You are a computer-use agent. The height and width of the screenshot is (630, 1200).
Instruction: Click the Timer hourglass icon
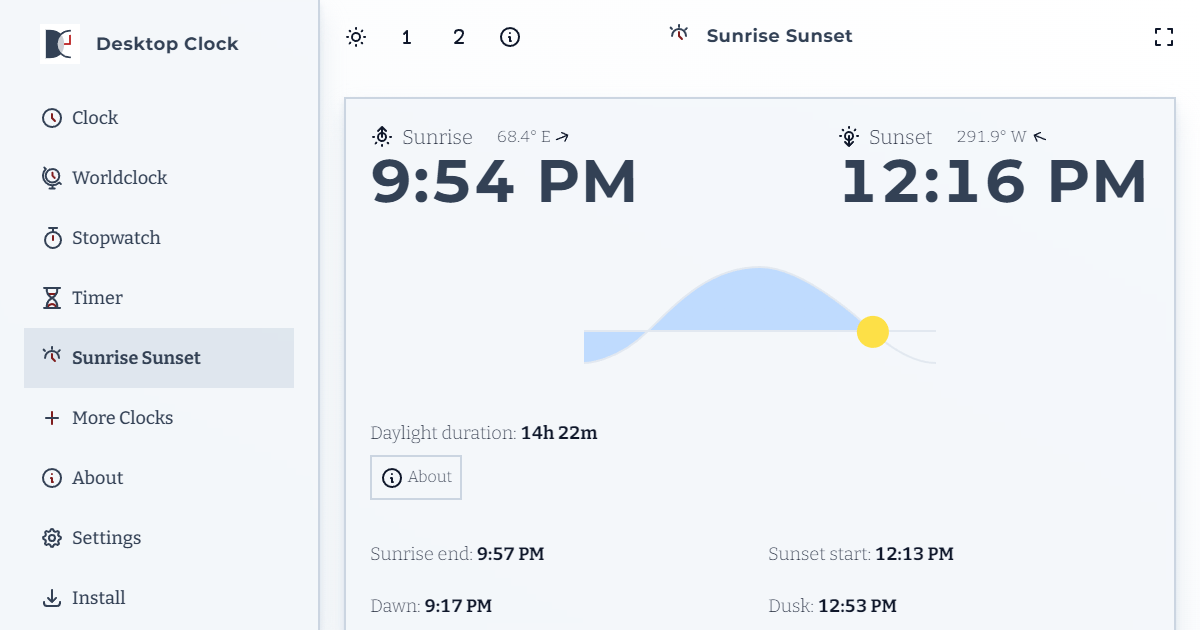click(51, 297)
